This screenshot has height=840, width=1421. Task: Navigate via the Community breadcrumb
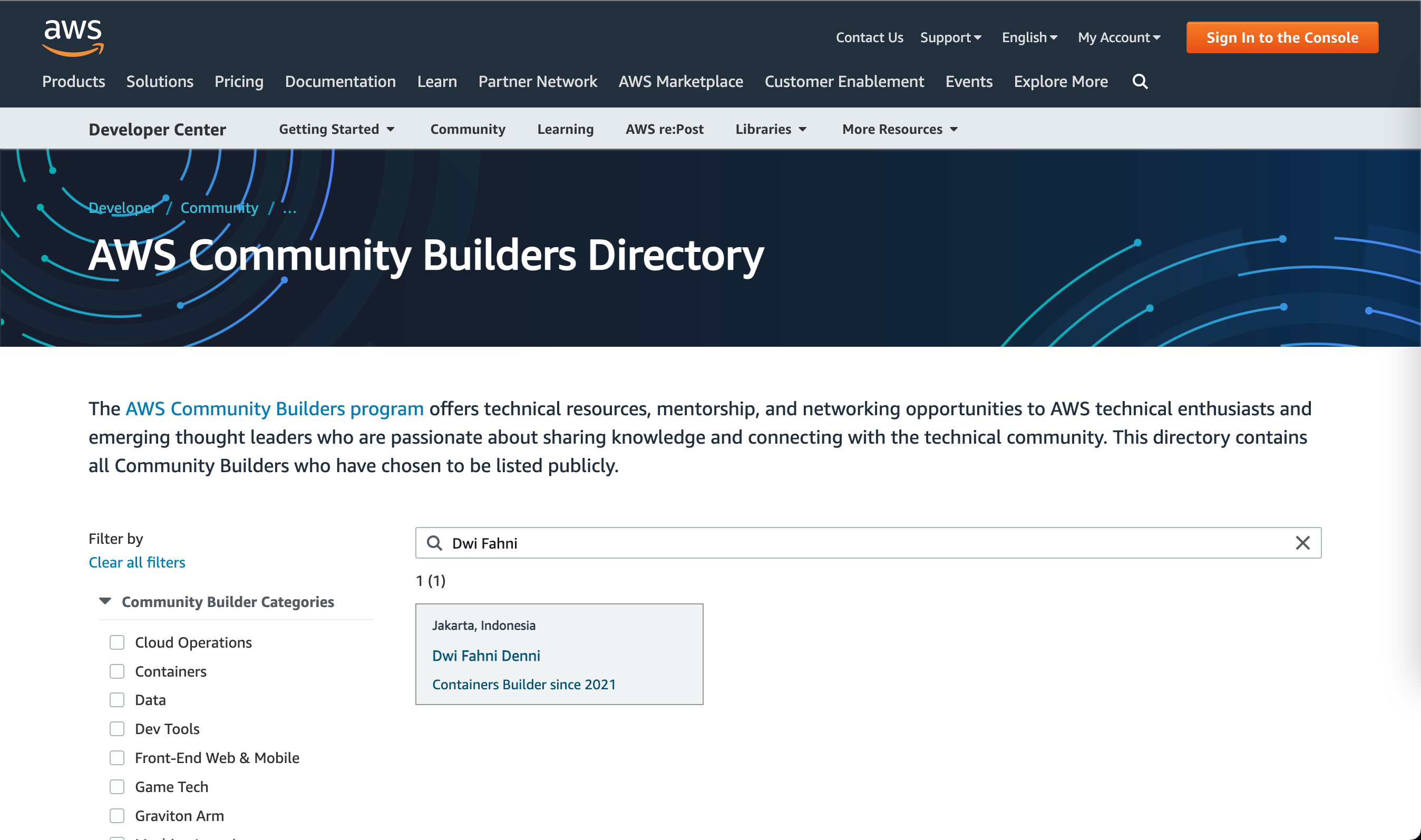tap(219, 207)
